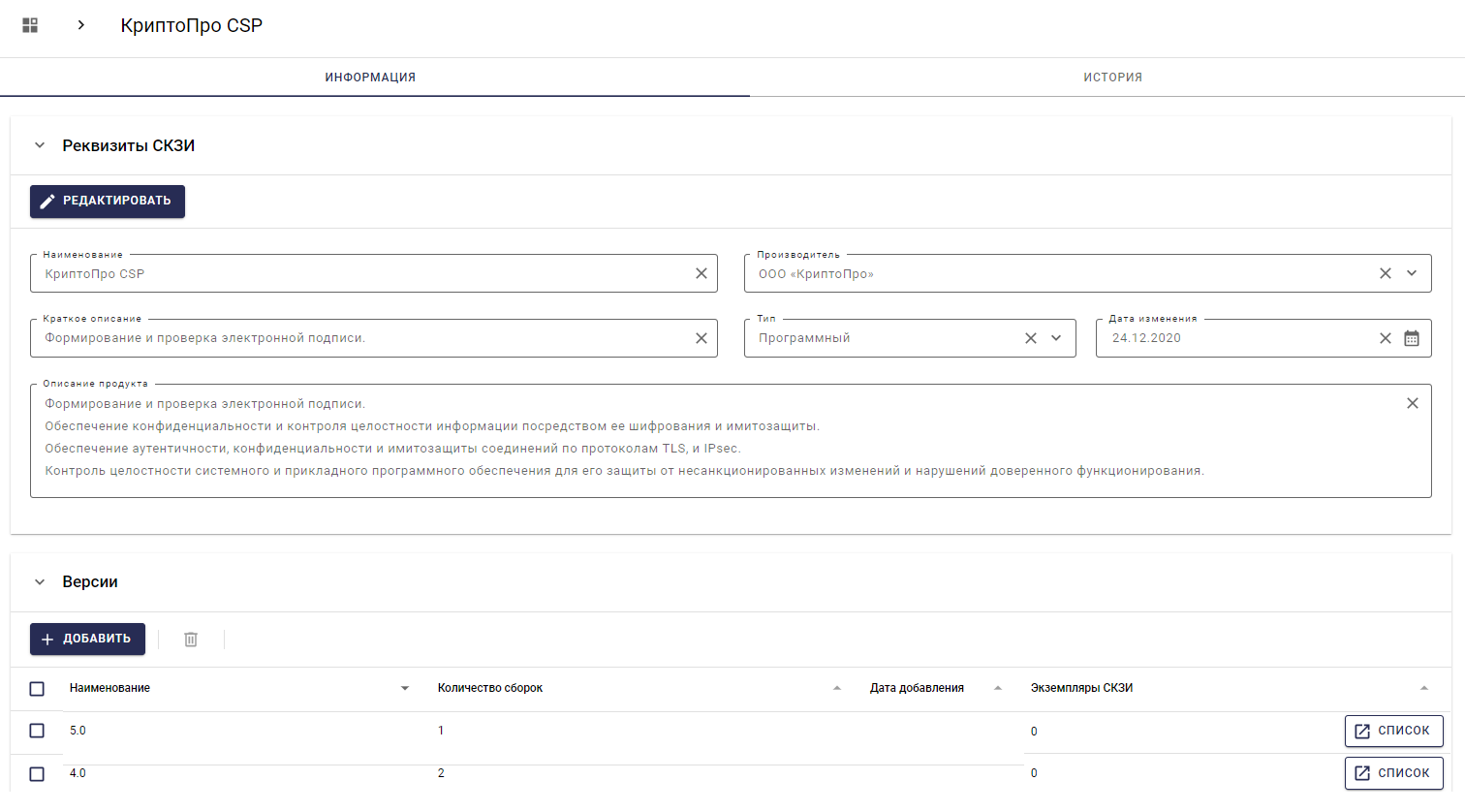Clear the Наименование field with X icon

701,274
